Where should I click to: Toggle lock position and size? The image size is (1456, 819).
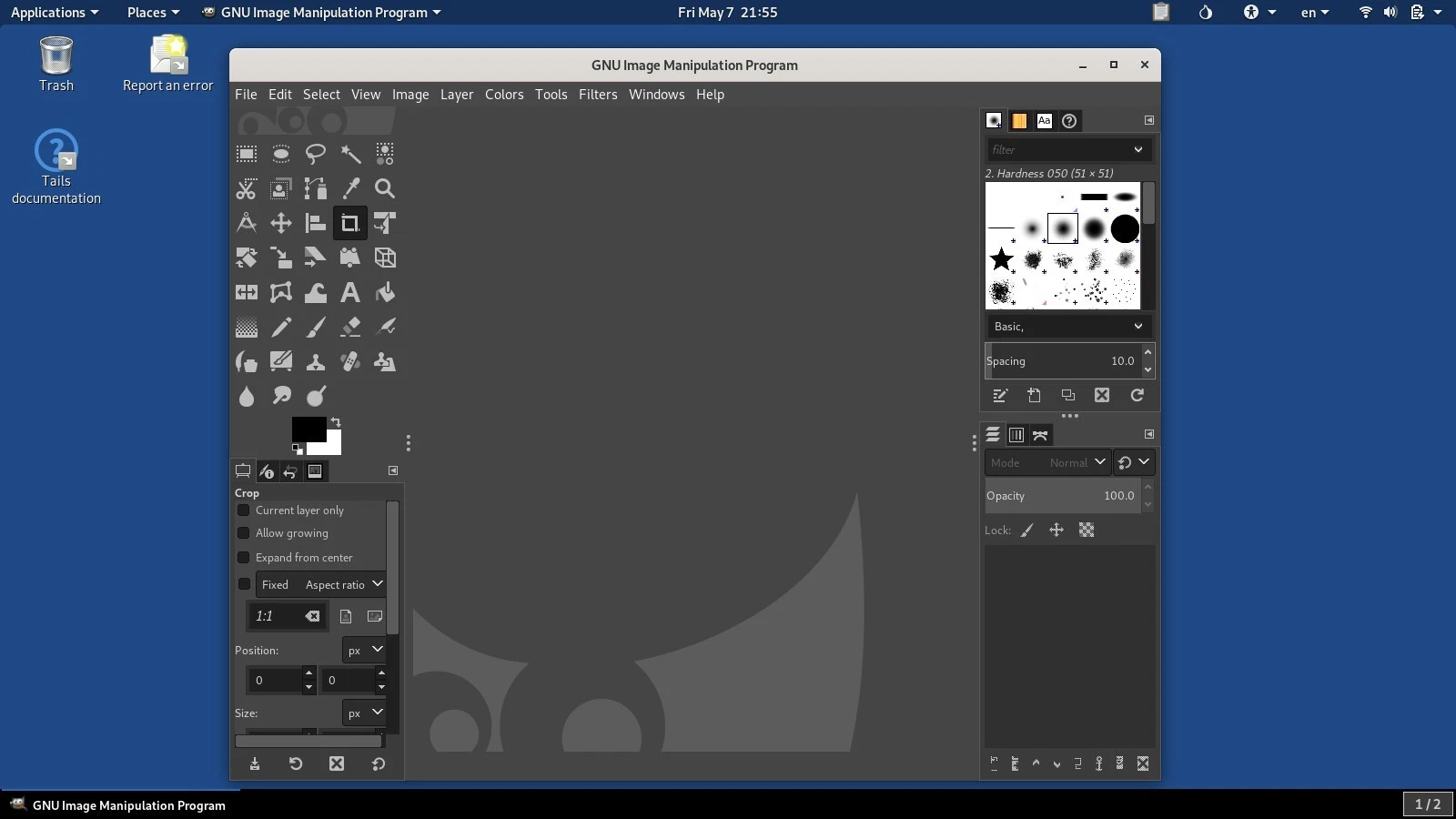[x=1057, y=531]
